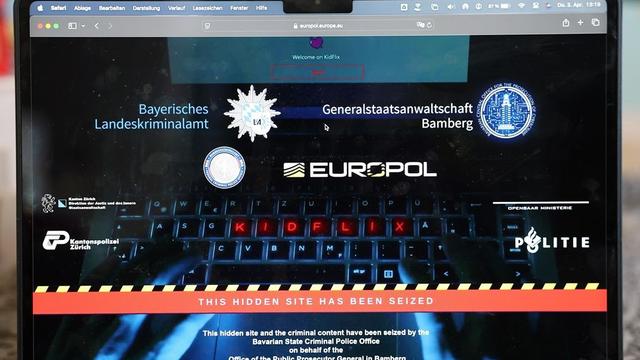Click the Bayerisches Landeskriminalamt text
Viewport: 640px width, 360px height.
click(x=151, y=116)
